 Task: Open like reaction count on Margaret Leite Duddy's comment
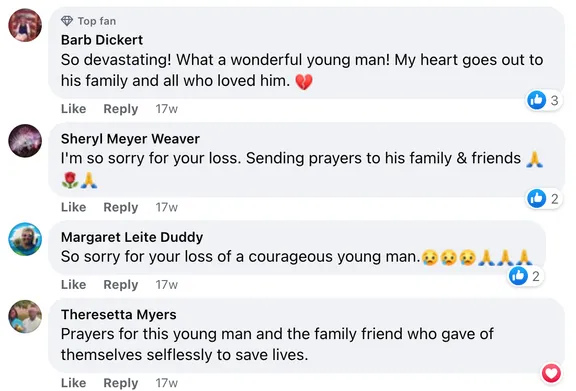pos(525,276)
